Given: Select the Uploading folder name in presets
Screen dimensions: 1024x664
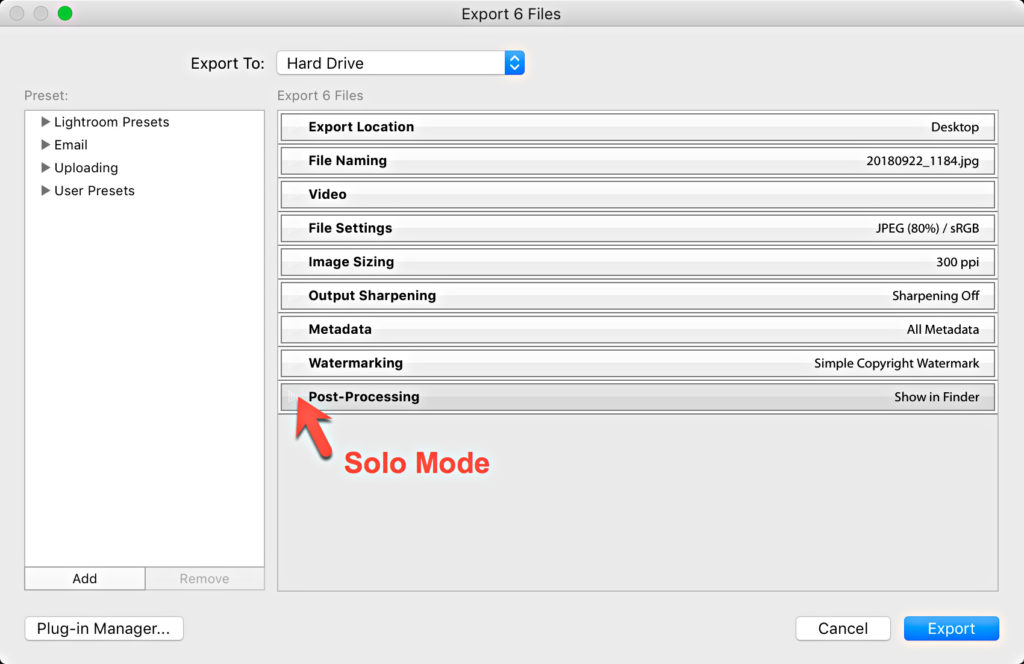Looking at the screenshot, I should pos(86,168).
